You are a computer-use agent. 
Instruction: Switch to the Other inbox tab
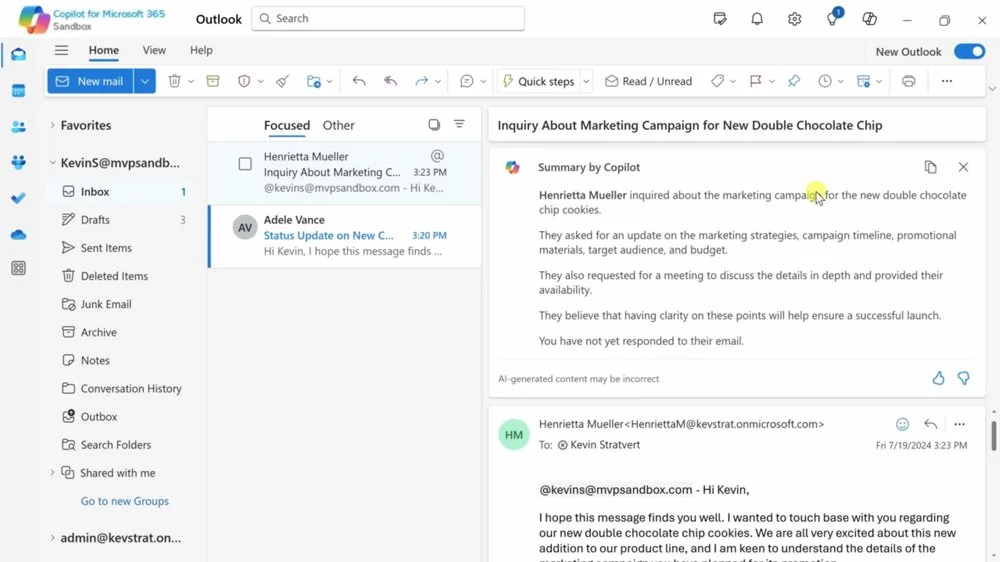point(338,125)
